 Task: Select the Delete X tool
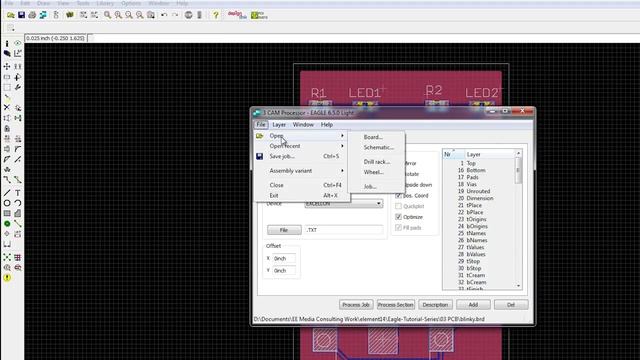[7, 107]
